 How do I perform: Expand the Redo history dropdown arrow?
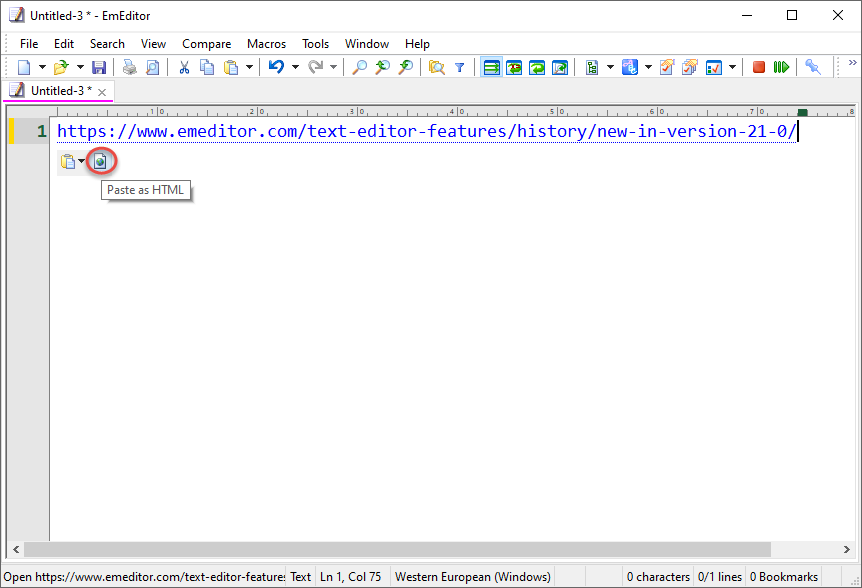click(x=334, y=67)
